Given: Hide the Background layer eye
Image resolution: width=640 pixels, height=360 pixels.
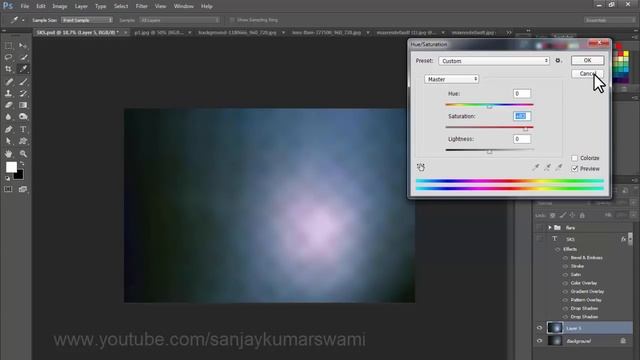Looking at the screenshot, I should pyautogui.click(x=539, y=340).
